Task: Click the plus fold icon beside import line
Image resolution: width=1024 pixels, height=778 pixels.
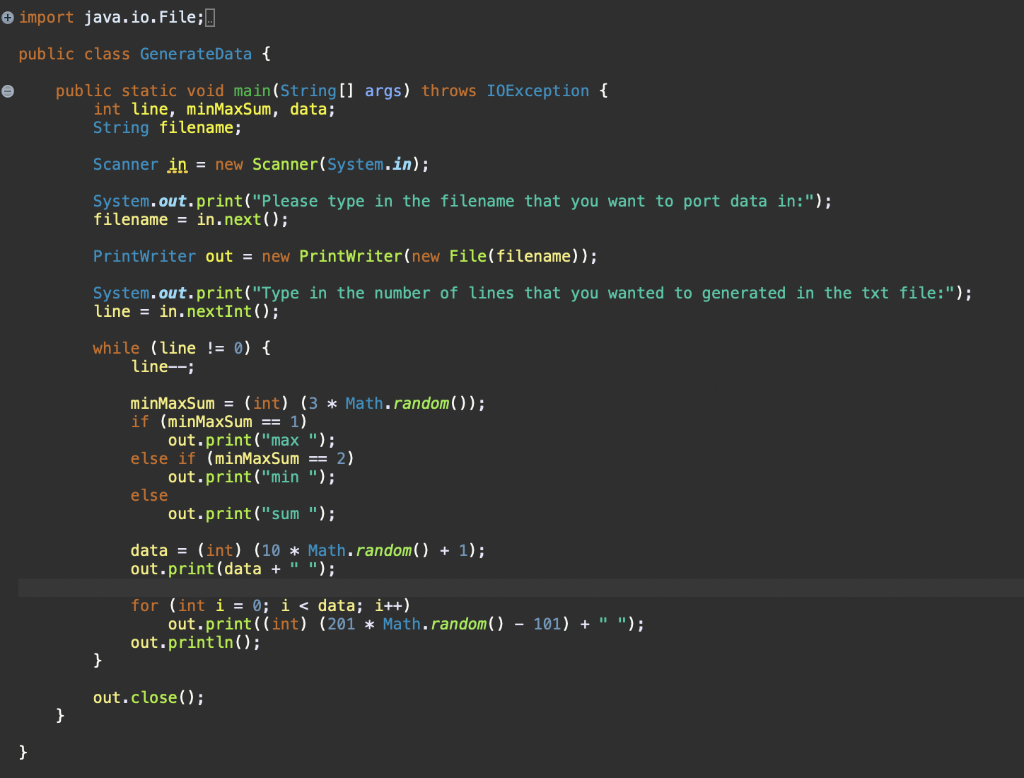Action: click(x=8, y=16)
